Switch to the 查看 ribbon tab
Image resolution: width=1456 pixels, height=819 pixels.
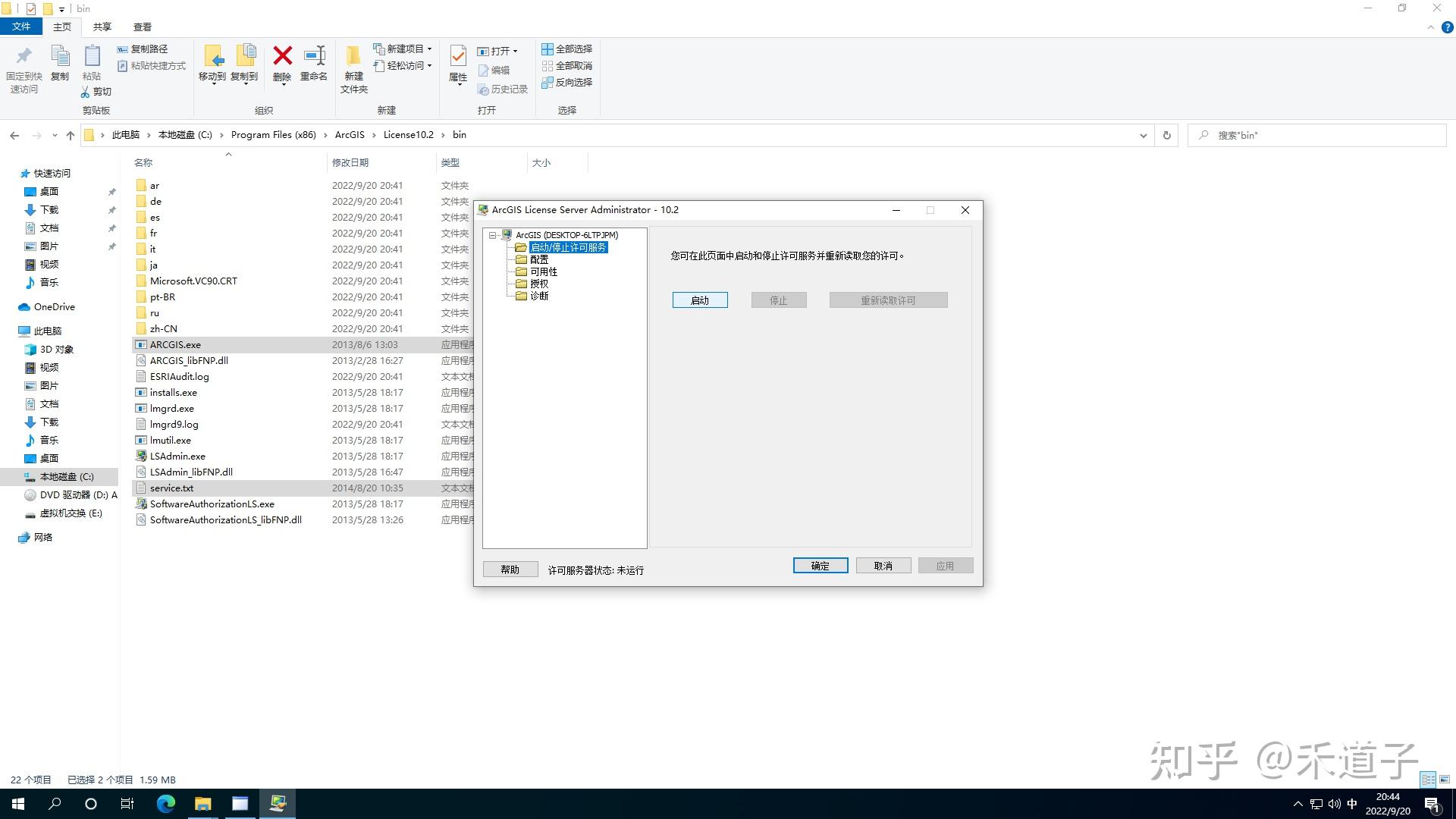[142, 27]
